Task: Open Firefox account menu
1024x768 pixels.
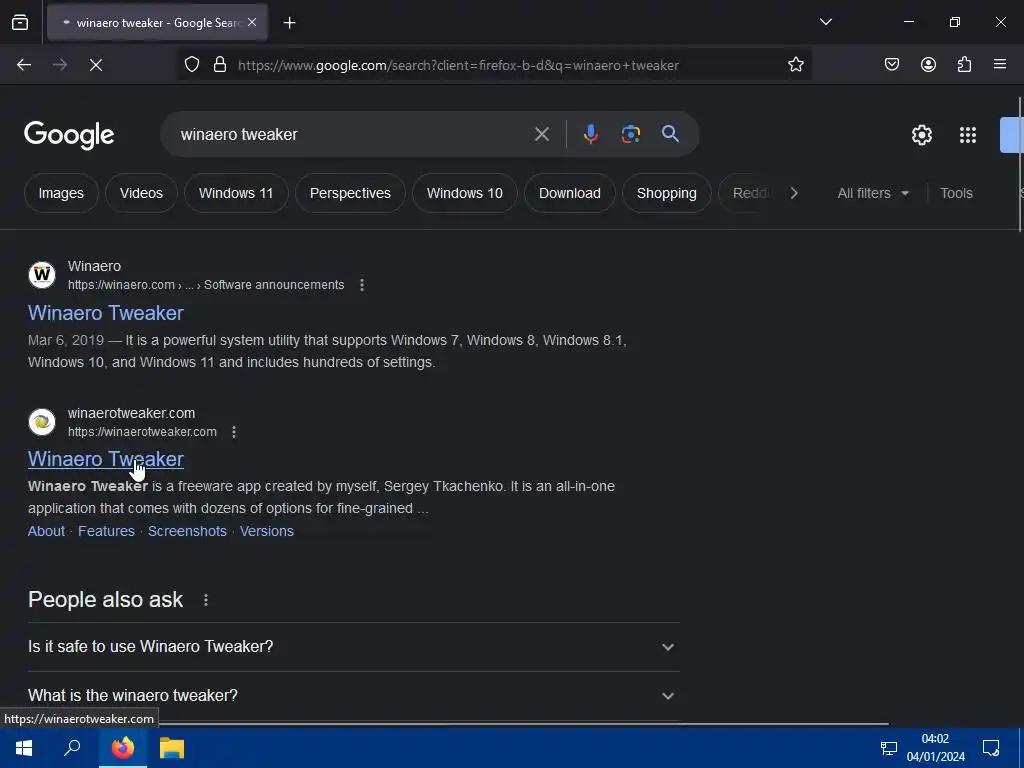Action: point(928,65)
